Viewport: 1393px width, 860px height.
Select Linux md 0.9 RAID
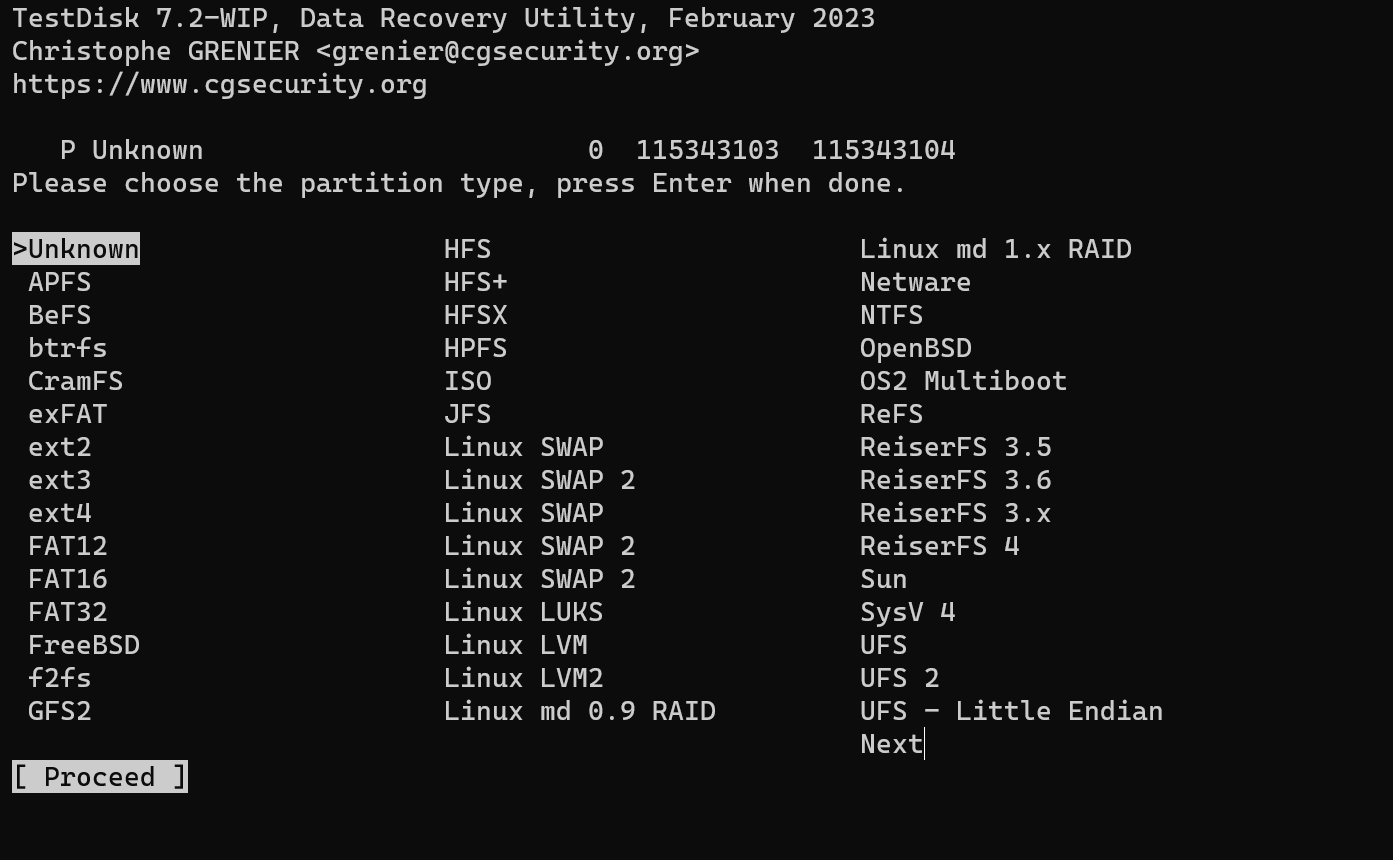point(579,711)
